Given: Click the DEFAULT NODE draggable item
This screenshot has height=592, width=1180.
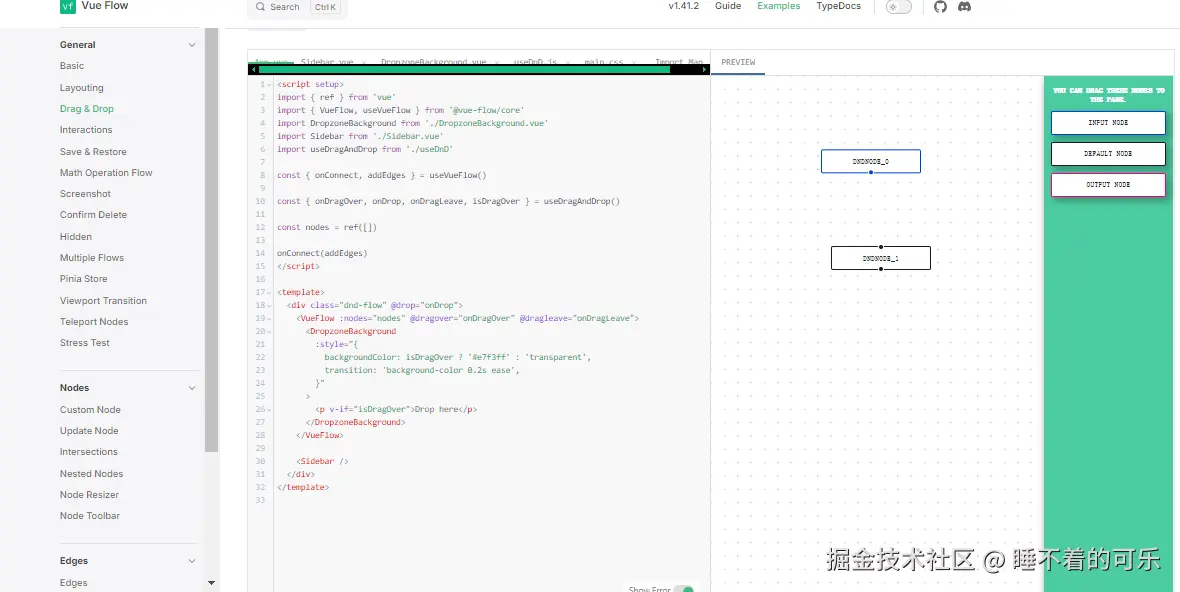Looking at the screenshot, I should [x=1108, y=153].
